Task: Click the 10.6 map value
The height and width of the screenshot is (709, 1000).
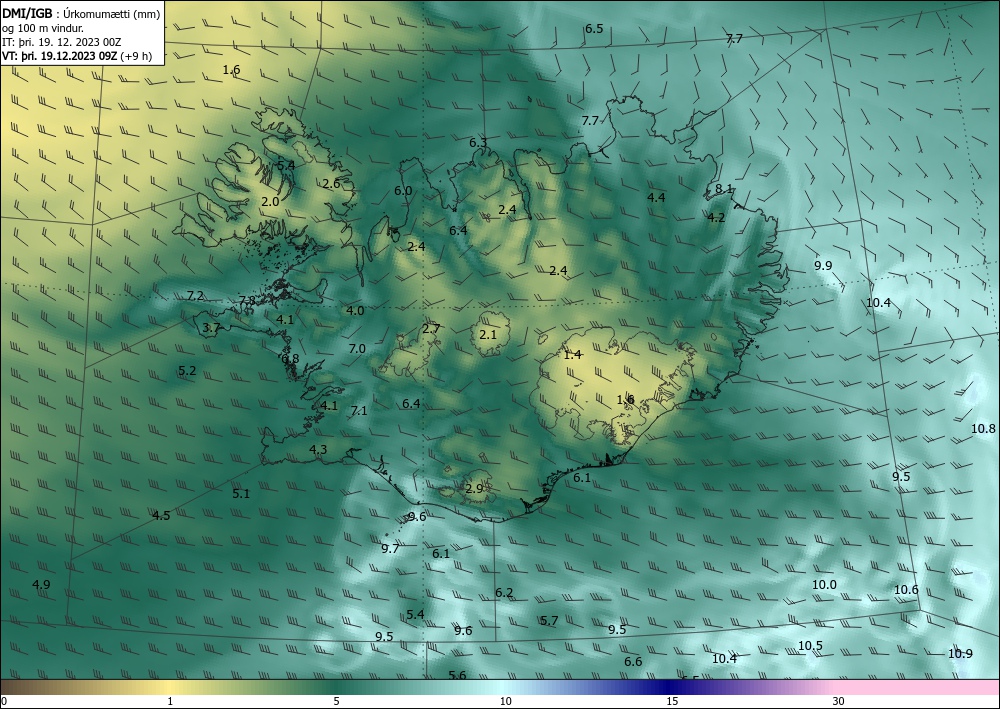Action: click(x=906, y=590)
